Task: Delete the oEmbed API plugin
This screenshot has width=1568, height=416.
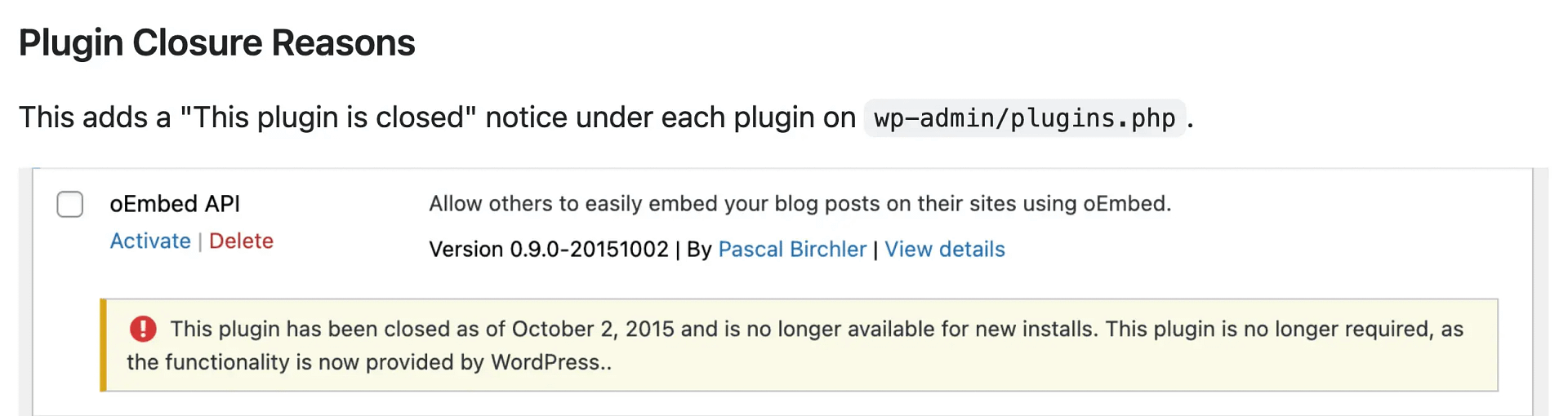Action: 241,241
